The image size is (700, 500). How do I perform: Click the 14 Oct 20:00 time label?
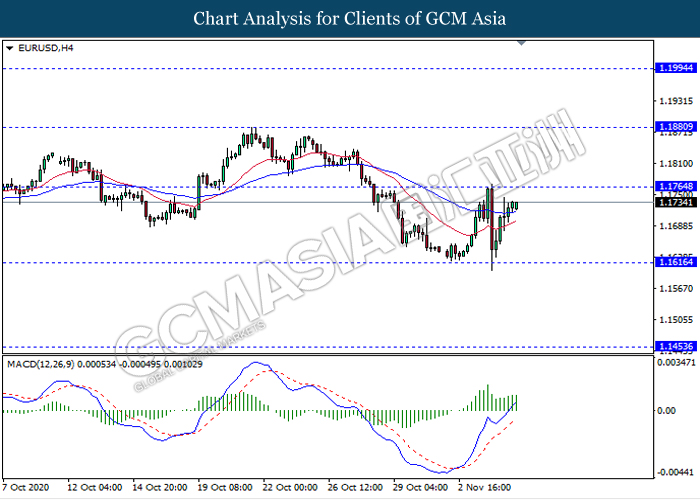[x=160, y=487]
